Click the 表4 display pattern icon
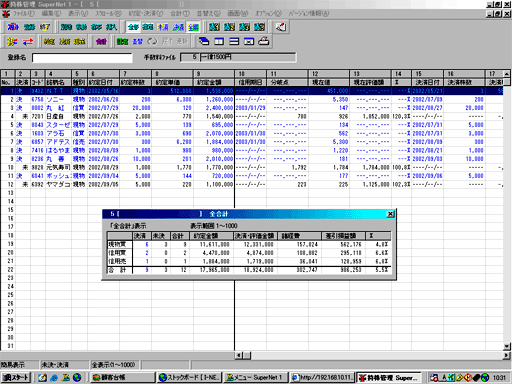Viewport: 512px width, 384px height. pos(259,27)
